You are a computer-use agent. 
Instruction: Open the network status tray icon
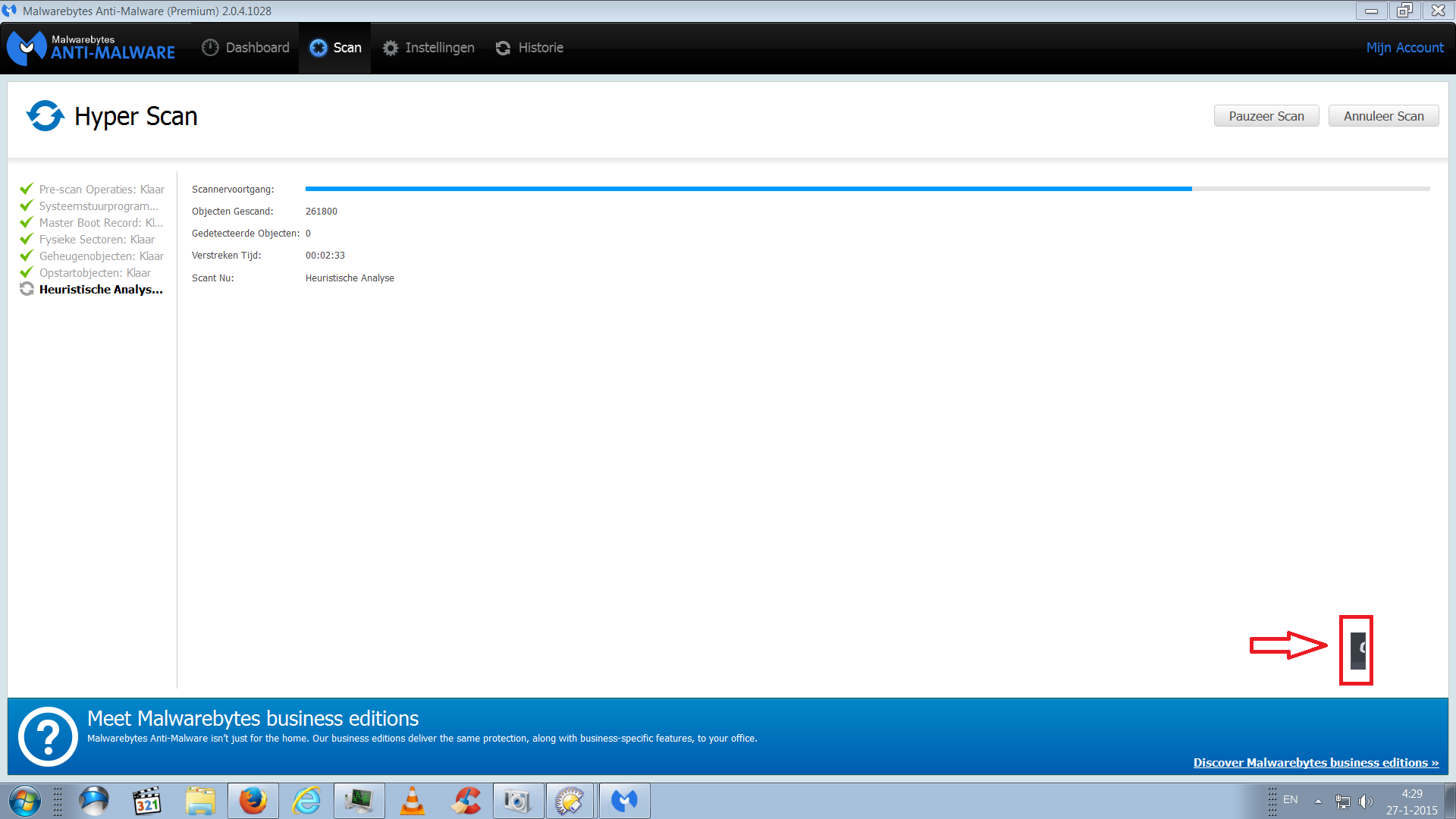[x=1342, y=802]
